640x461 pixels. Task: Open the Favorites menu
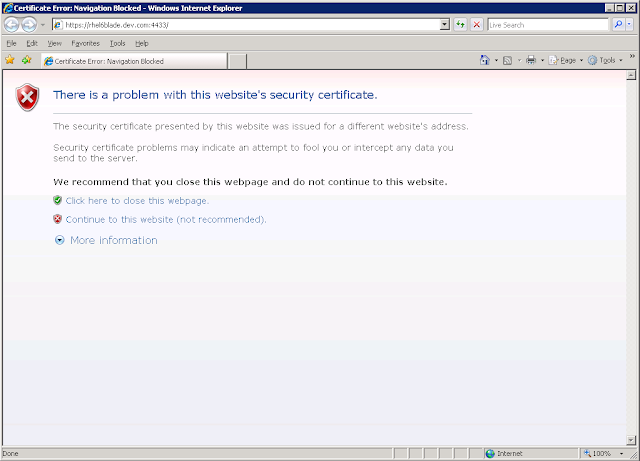[85, 43]
